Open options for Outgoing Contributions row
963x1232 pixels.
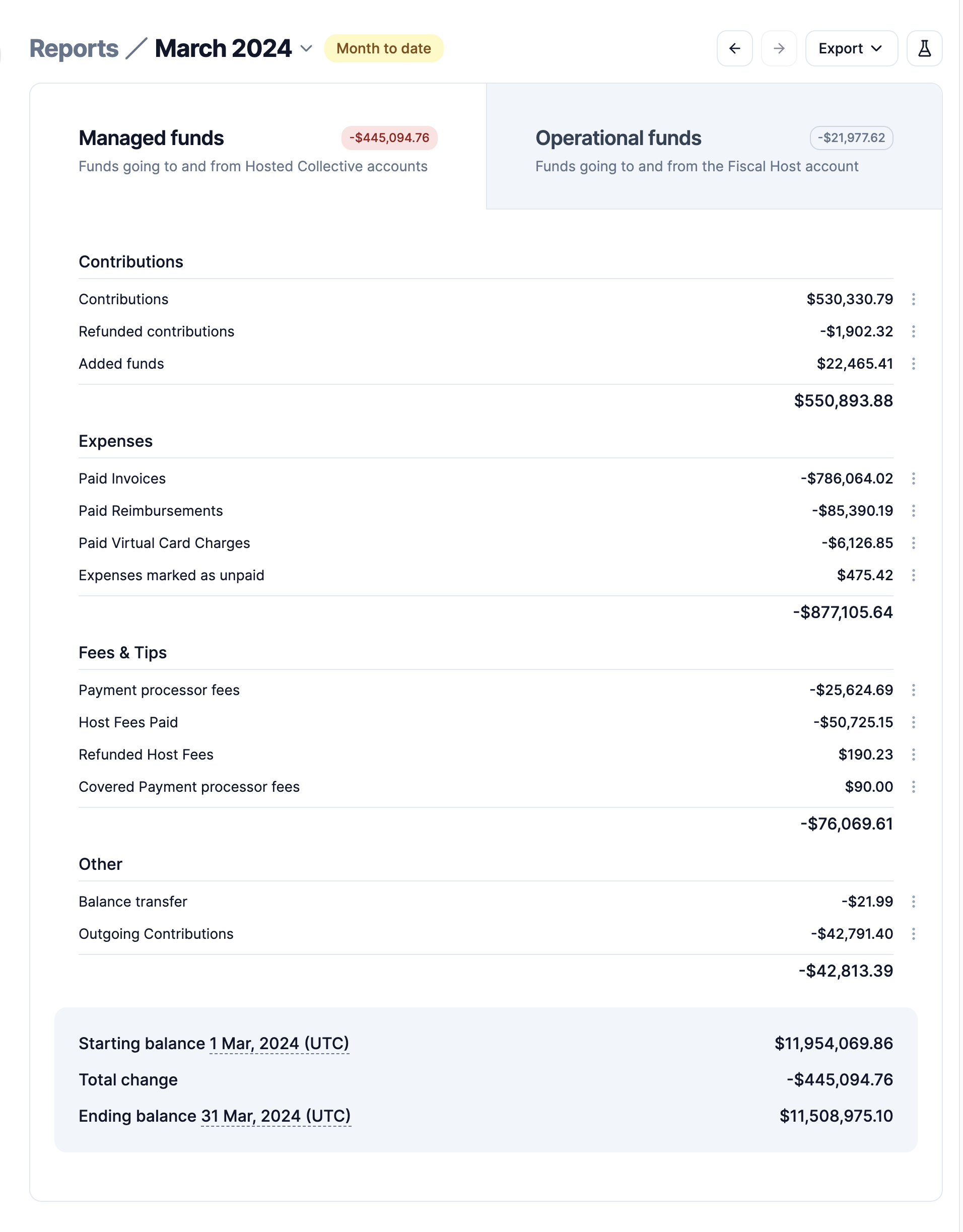[913, 934]
